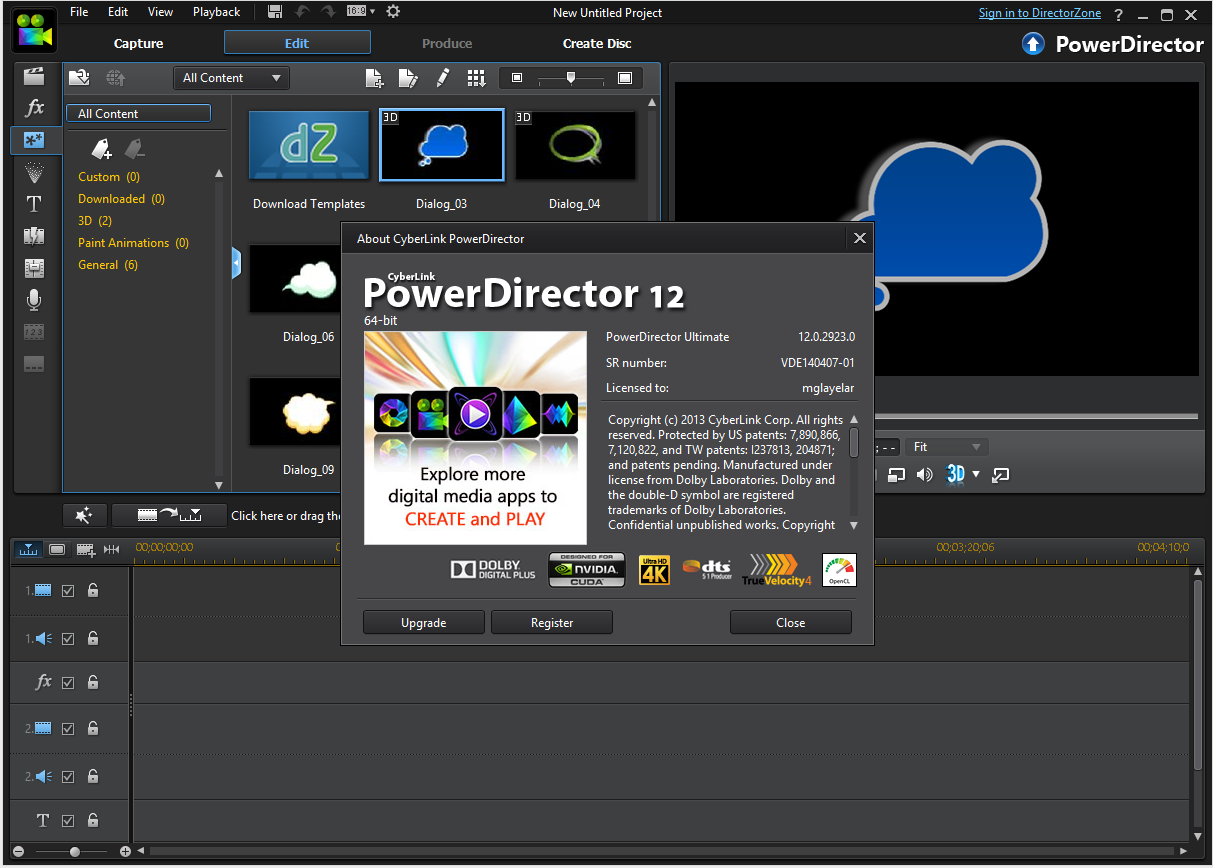Lock audio track 2 padlock
This screenshot has width=1213, height=868.
[93, 776]
